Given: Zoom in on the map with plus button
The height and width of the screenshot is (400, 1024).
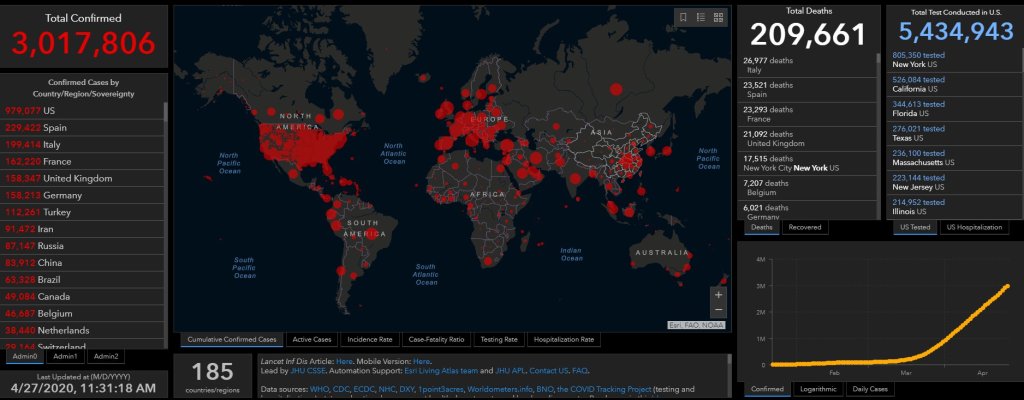Looking at the screenshot, I should click(x=718, y=295).
